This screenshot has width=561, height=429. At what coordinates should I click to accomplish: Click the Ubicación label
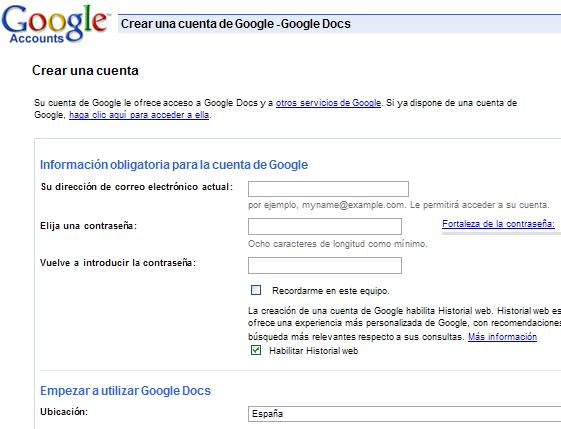point(64,412)
